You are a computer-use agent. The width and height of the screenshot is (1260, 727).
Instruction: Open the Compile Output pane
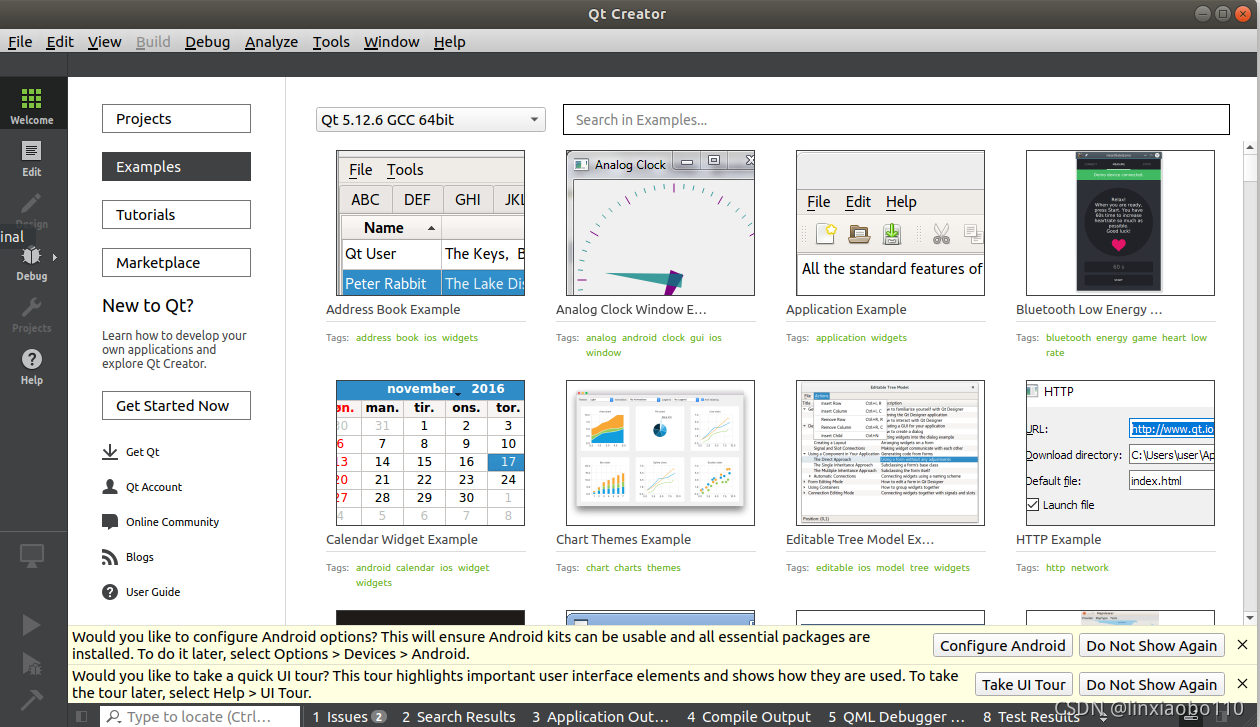(749, 716)
